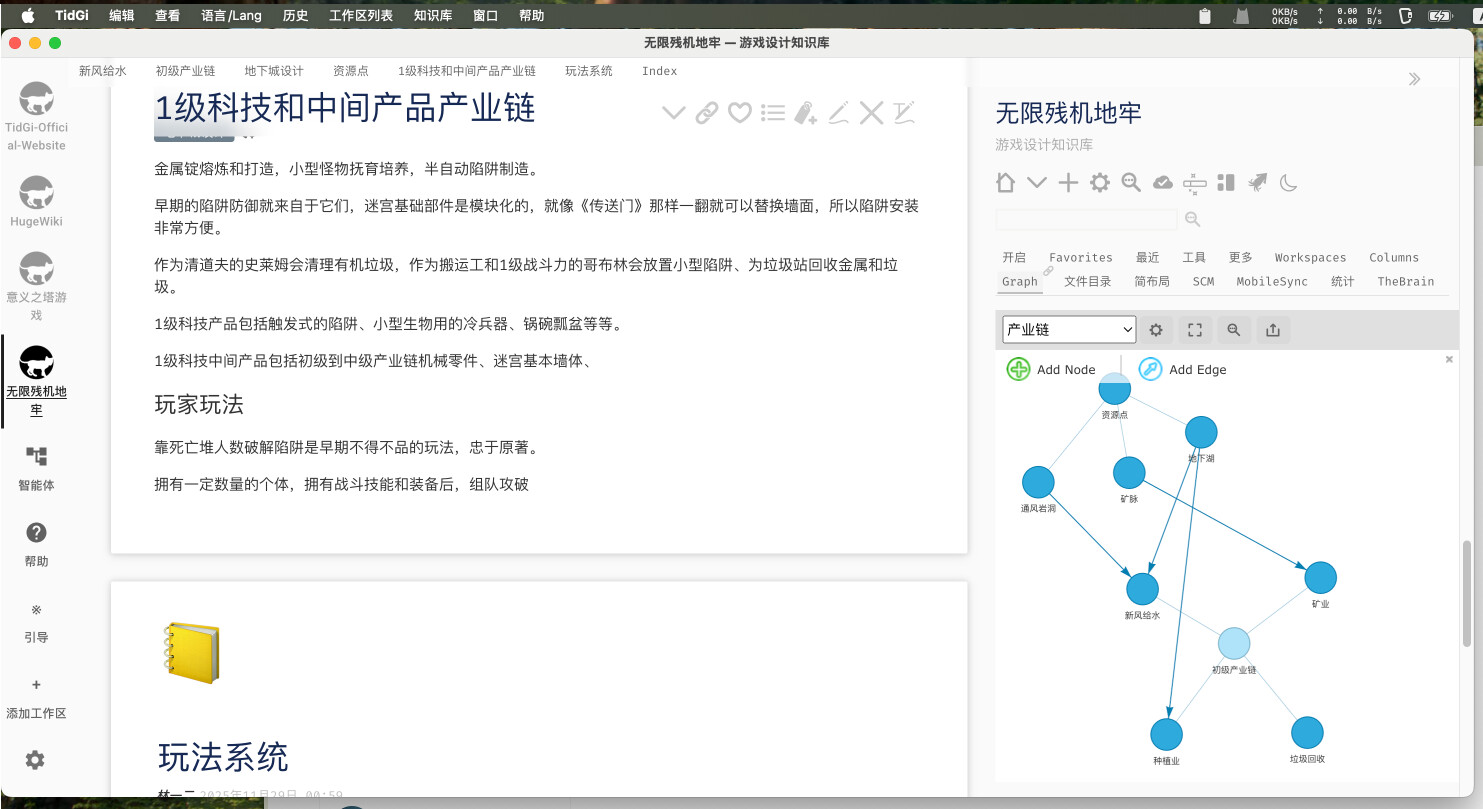Click the Add Node button
1483x809 pixels.
pos(1051,369)
